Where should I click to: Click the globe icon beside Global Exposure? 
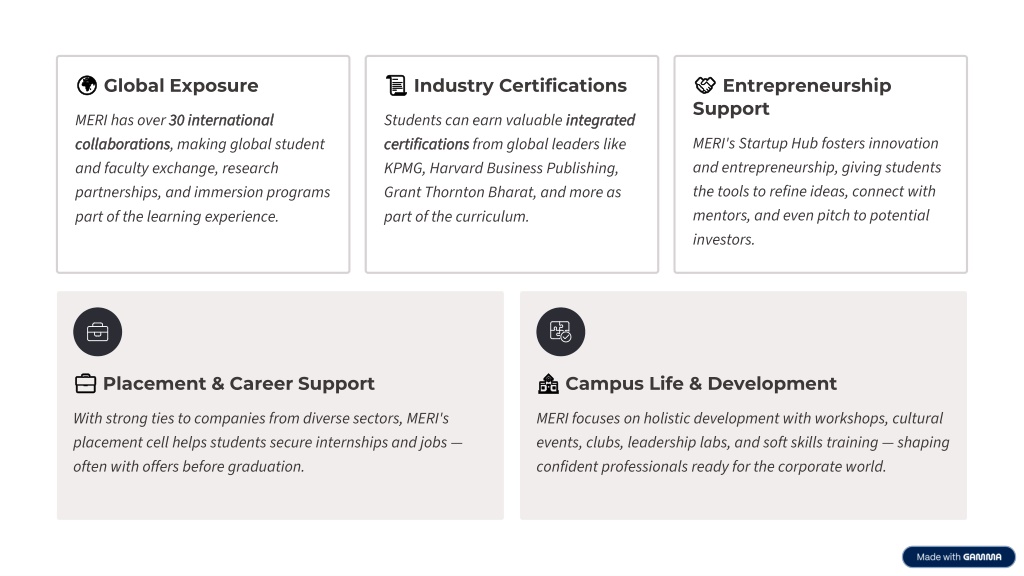click(87, 86)
